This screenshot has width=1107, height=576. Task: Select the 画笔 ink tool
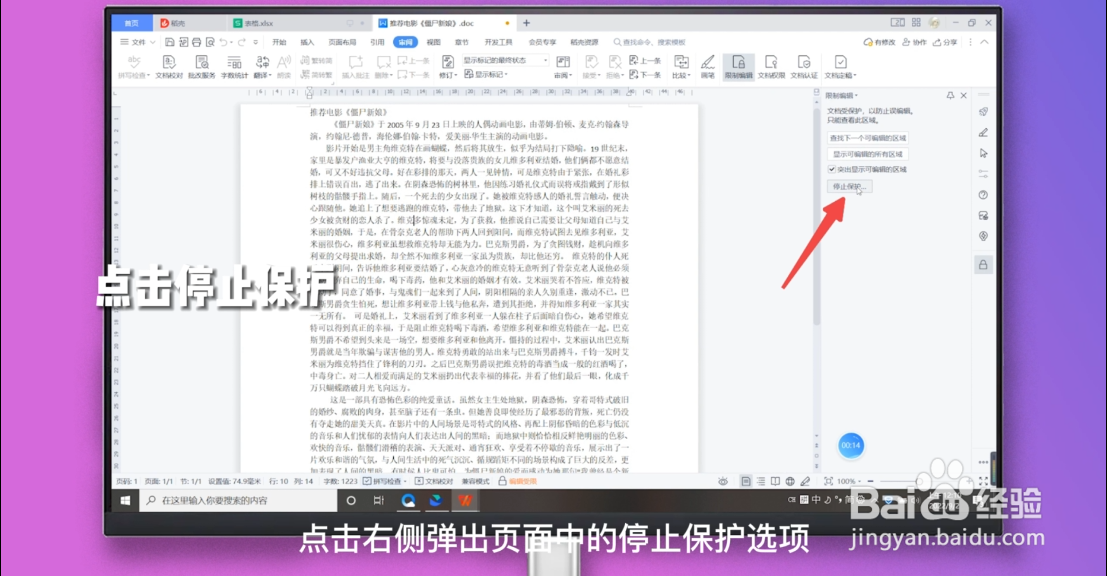[707, 67]
